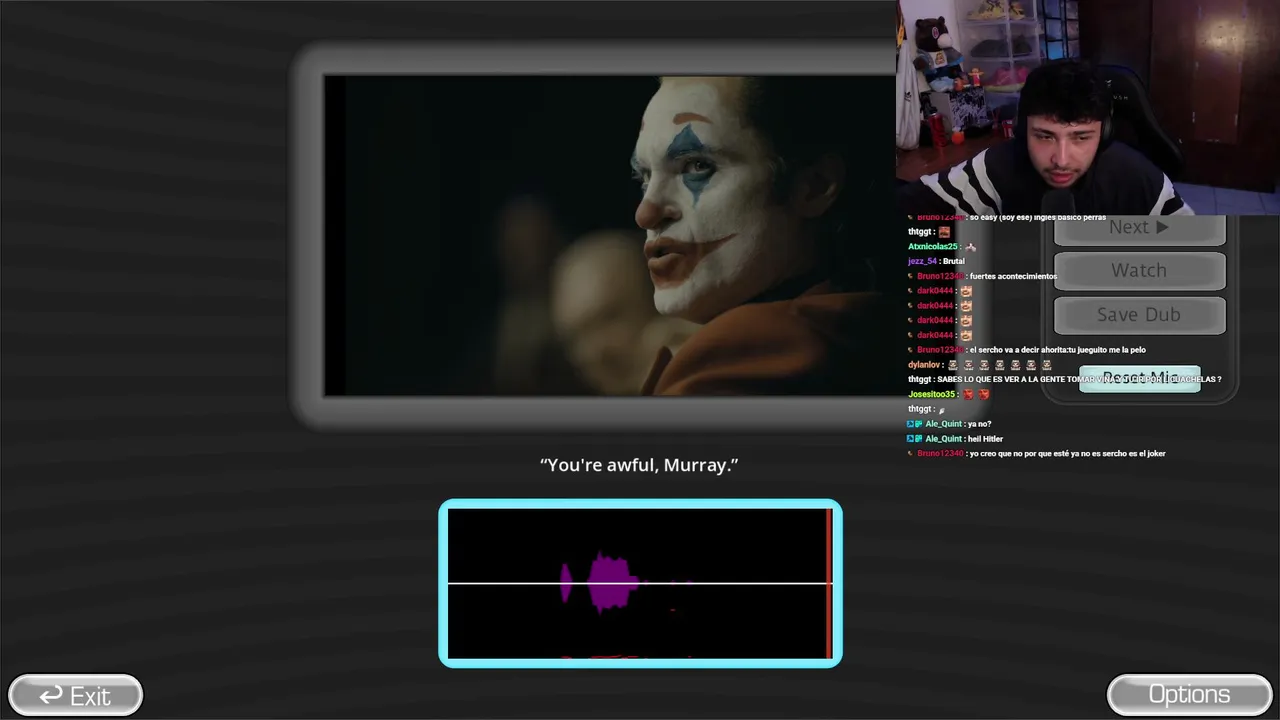Click the Joker movie clip preview
Screen dimensions: 1280x720
[609, 236]
